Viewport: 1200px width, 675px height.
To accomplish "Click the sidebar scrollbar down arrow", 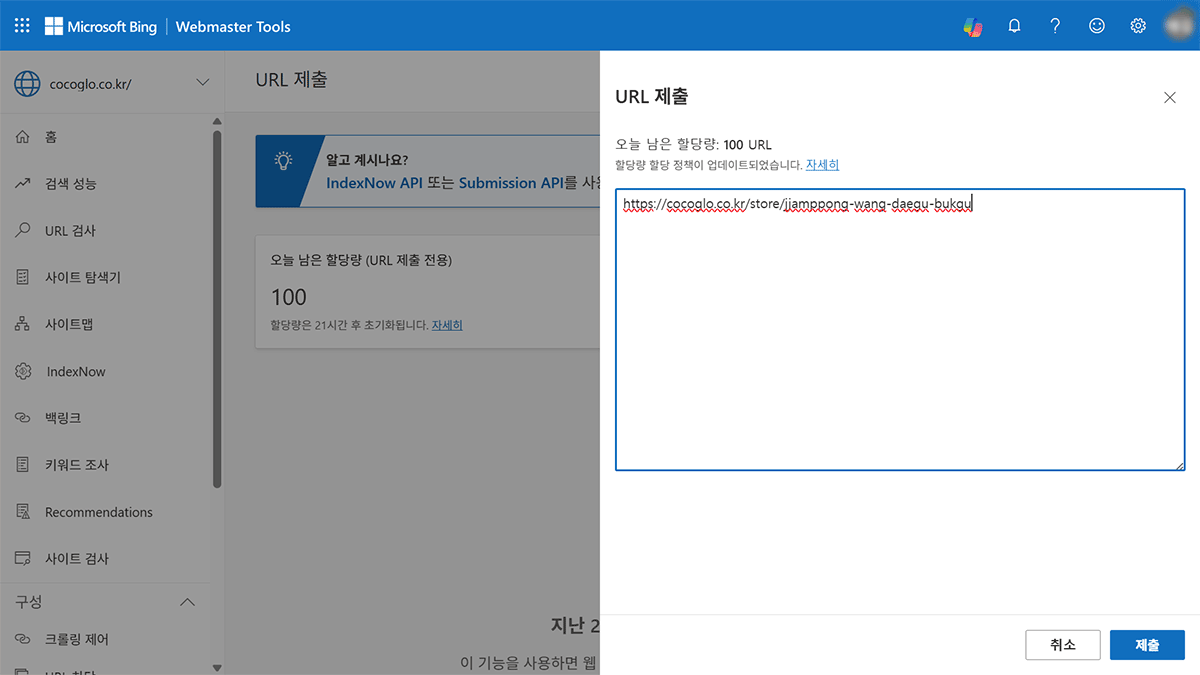I will [217, 667].
